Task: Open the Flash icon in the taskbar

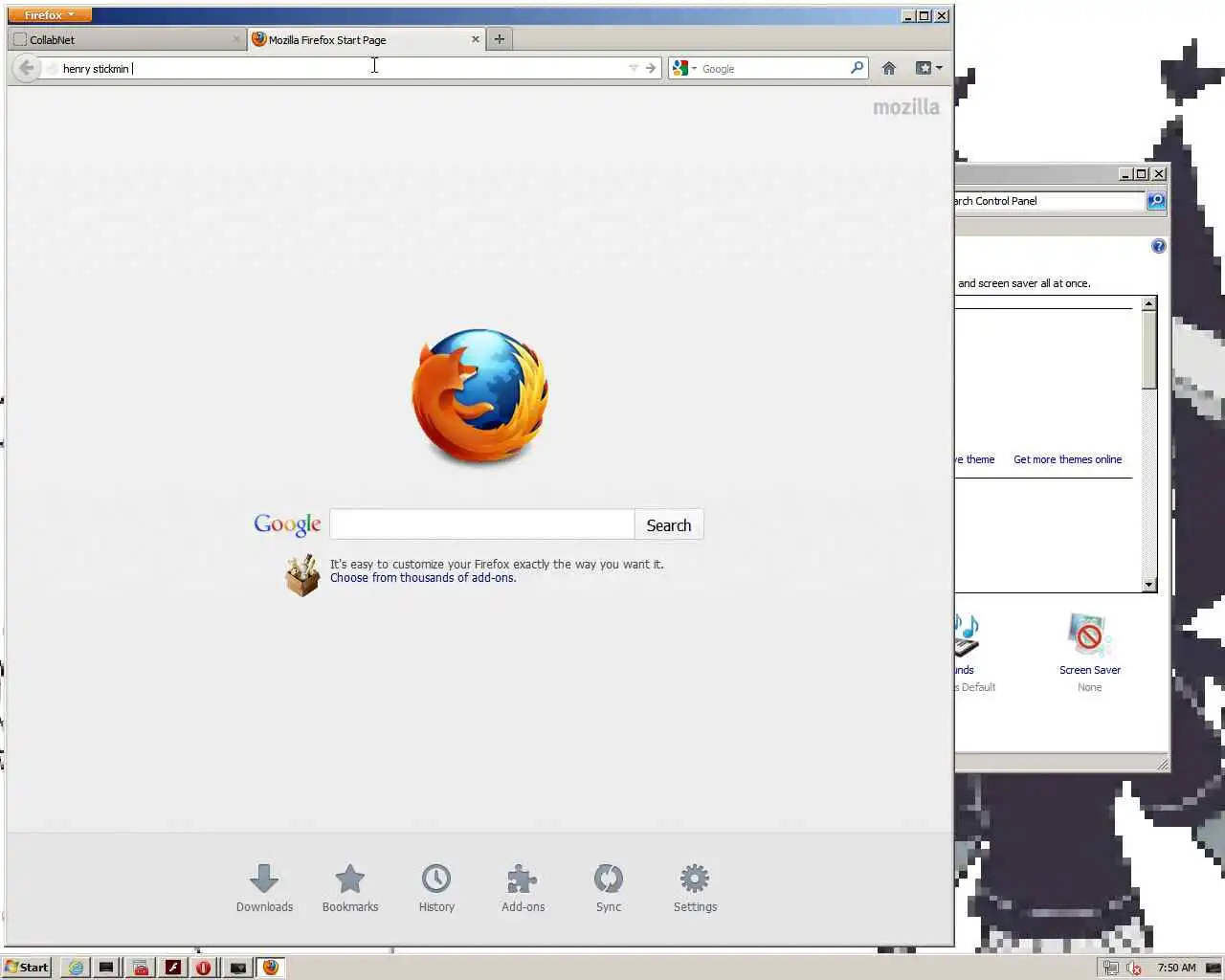Action: tap(172, 968)
